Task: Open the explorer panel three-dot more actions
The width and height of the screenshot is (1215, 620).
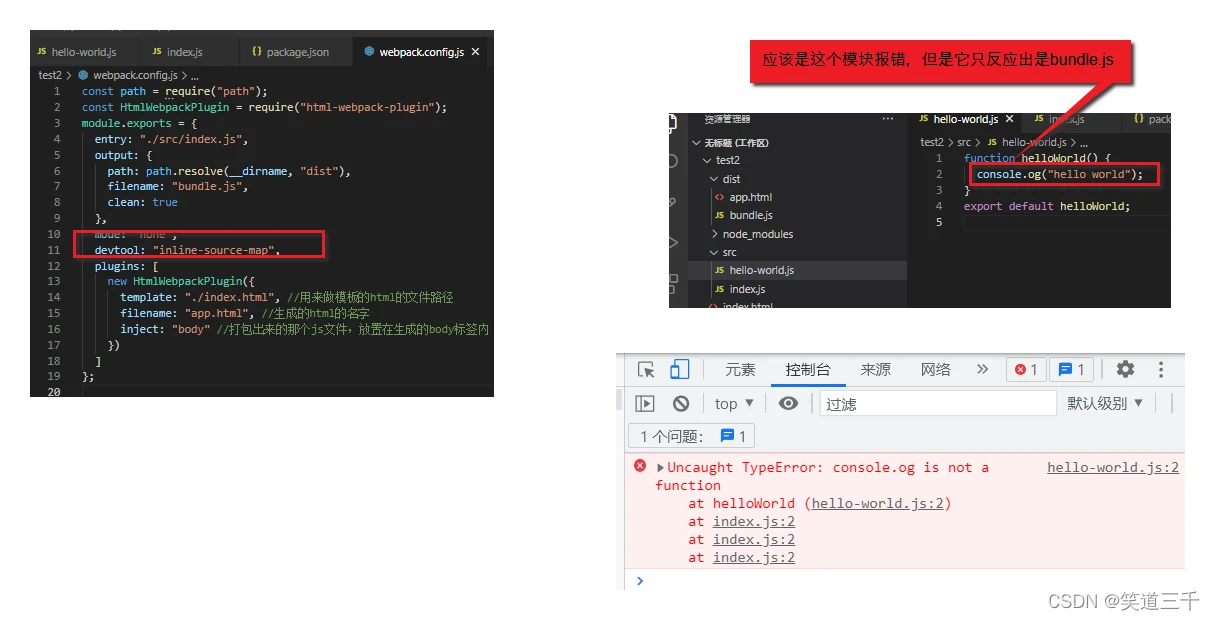Action: point(888,119)
